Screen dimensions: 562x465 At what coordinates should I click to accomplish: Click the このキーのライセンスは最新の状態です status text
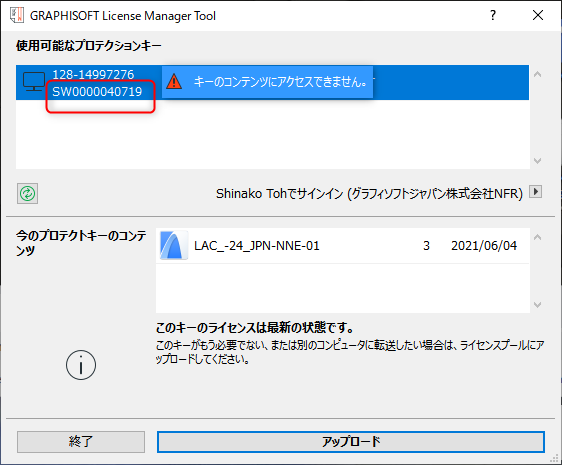point(255,327)
